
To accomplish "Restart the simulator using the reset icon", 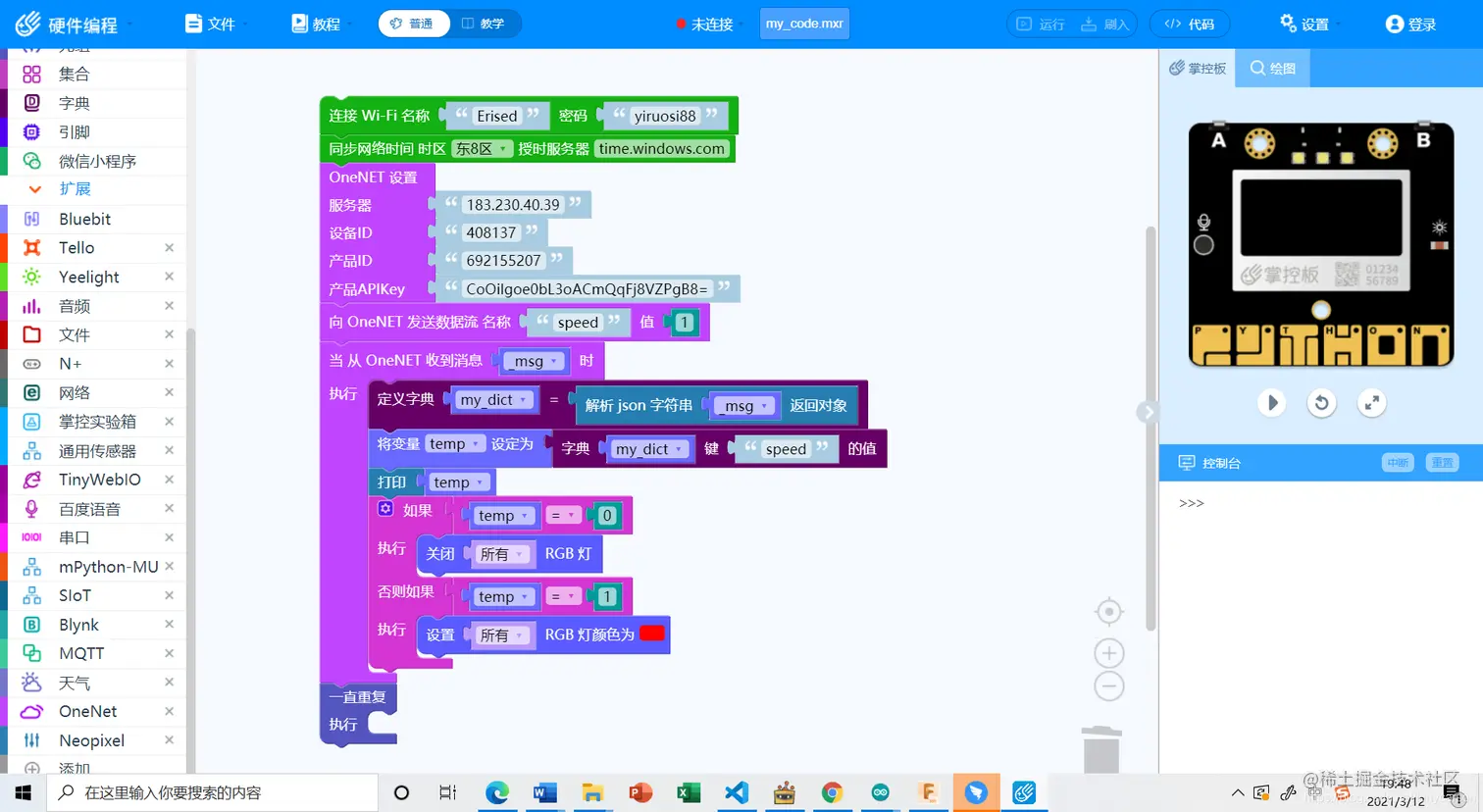I will click(1321, 402).
